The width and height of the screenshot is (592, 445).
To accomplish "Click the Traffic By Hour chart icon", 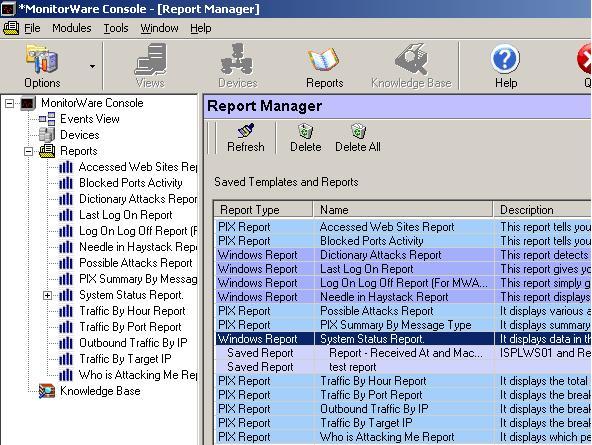I will click(x=66, y=311).
